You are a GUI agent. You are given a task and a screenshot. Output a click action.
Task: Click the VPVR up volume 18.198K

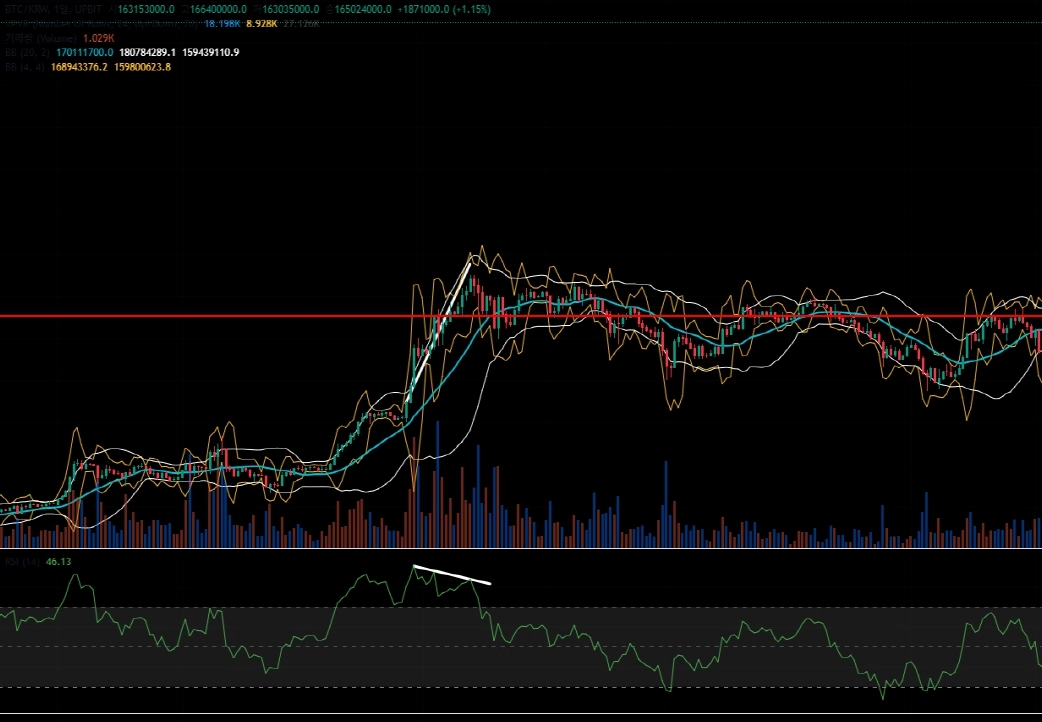click(222, 24)
